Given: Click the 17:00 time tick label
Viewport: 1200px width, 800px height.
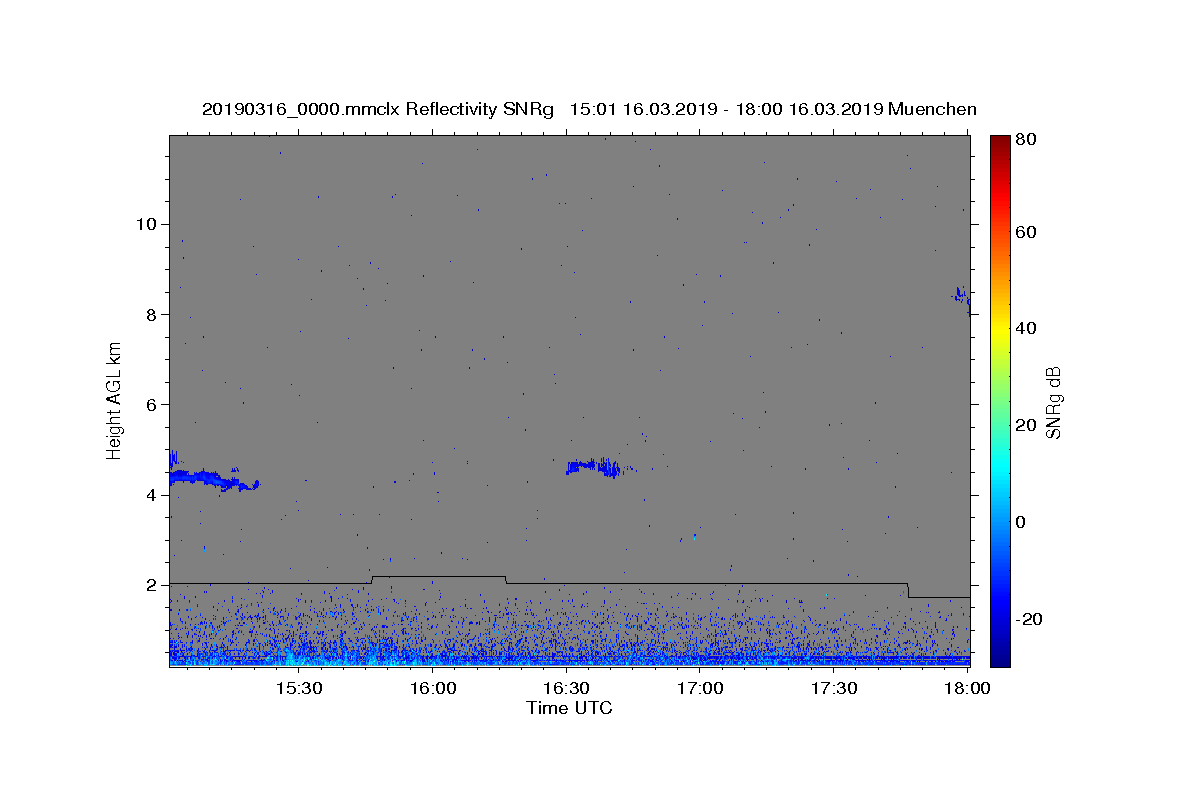Looking at the screenshot, I should click(x=700, y=689).
